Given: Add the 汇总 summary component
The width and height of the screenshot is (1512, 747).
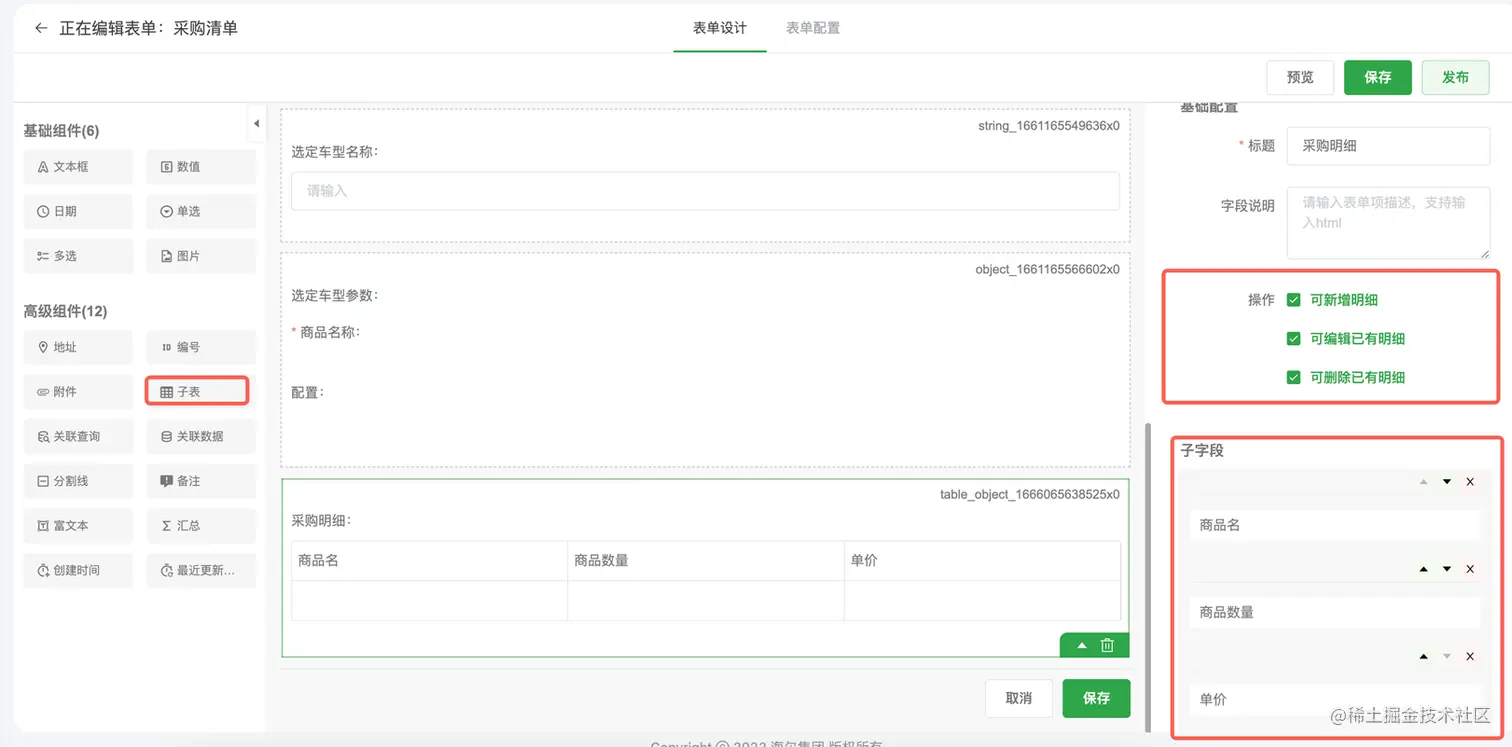Looking at the screenshot, I should tap(201, 525).
